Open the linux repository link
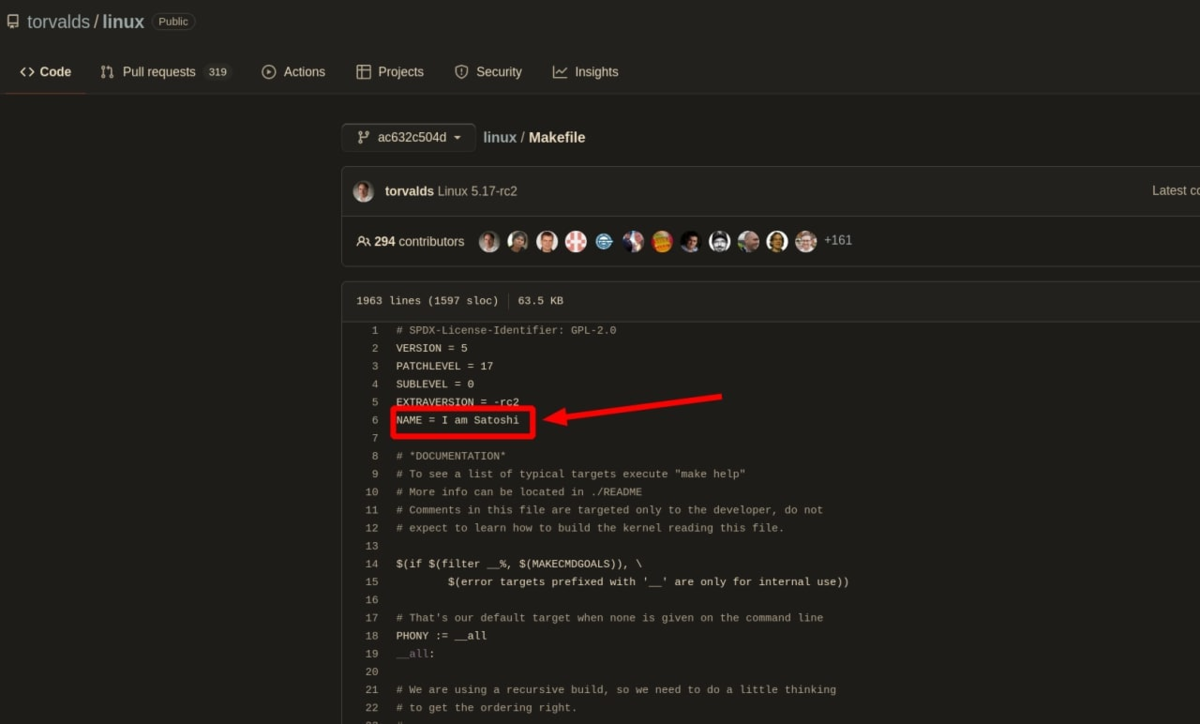The image size is (1200, 724). pos(123,21)
